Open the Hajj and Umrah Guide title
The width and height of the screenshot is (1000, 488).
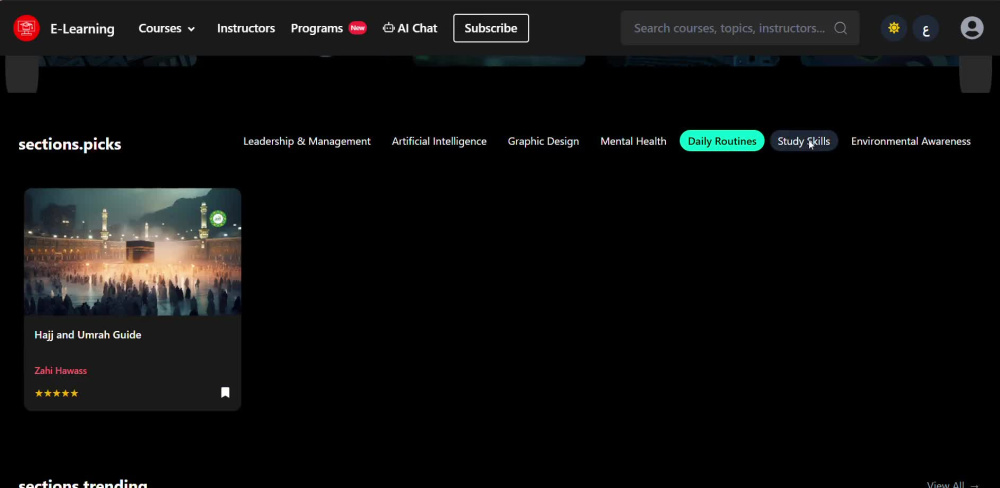point(88,335)
